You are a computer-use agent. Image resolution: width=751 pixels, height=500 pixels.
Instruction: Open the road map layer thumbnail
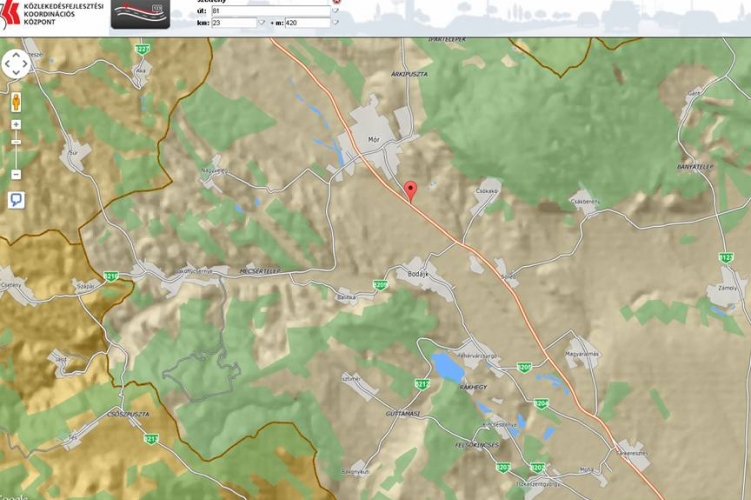click(x=139, y=13)
